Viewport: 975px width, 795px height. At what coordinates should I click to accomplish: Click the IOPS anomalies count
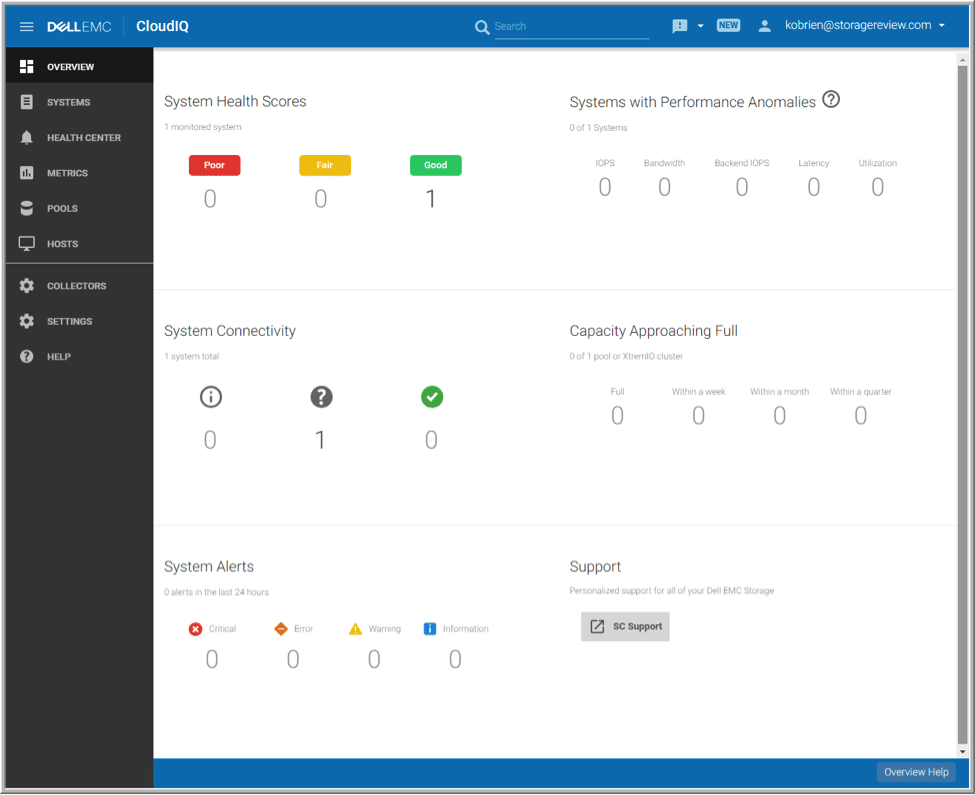coord(605,187)
